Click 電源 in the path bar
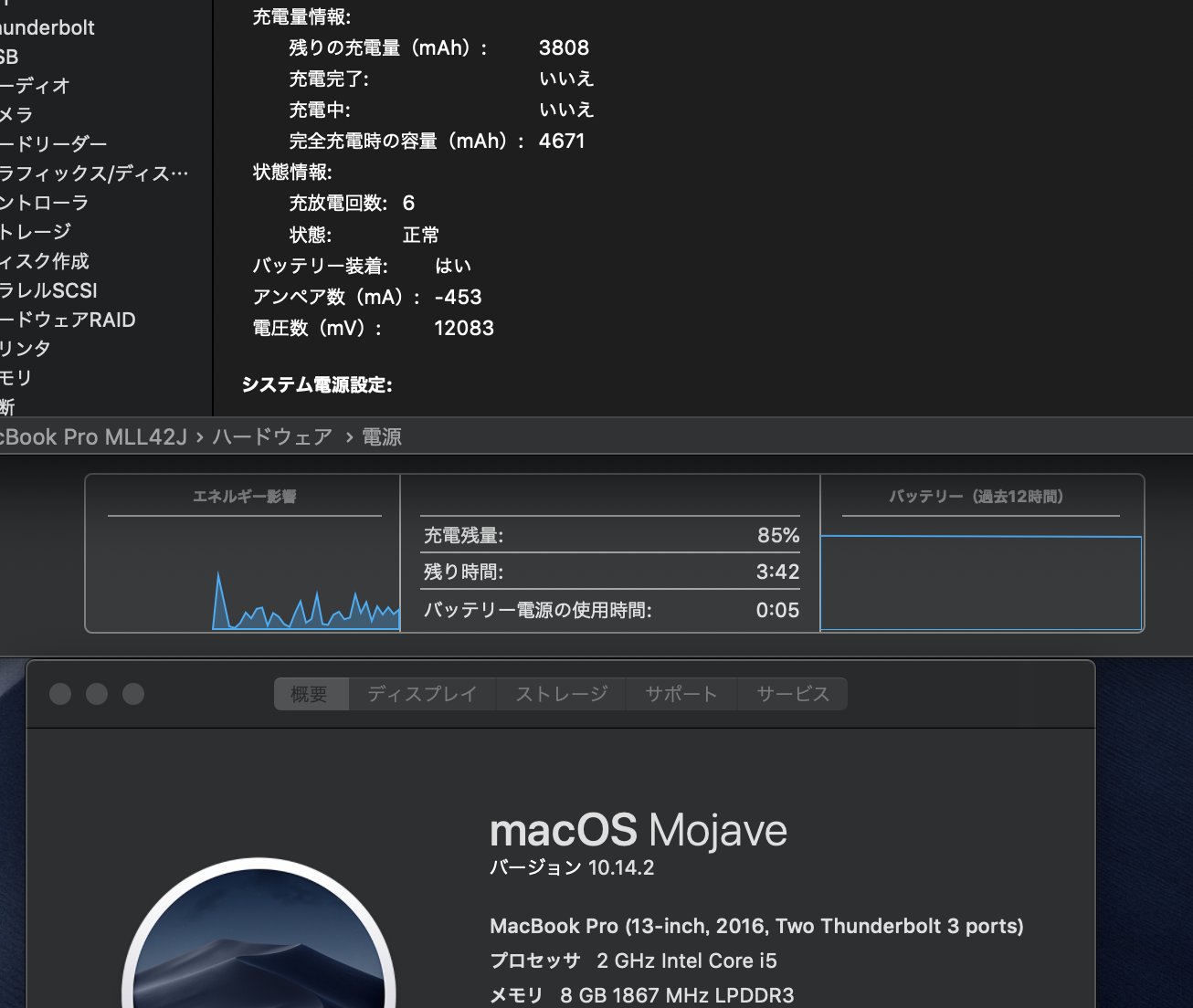This screenshot has width=1193, height=1008. coord(382,437)
